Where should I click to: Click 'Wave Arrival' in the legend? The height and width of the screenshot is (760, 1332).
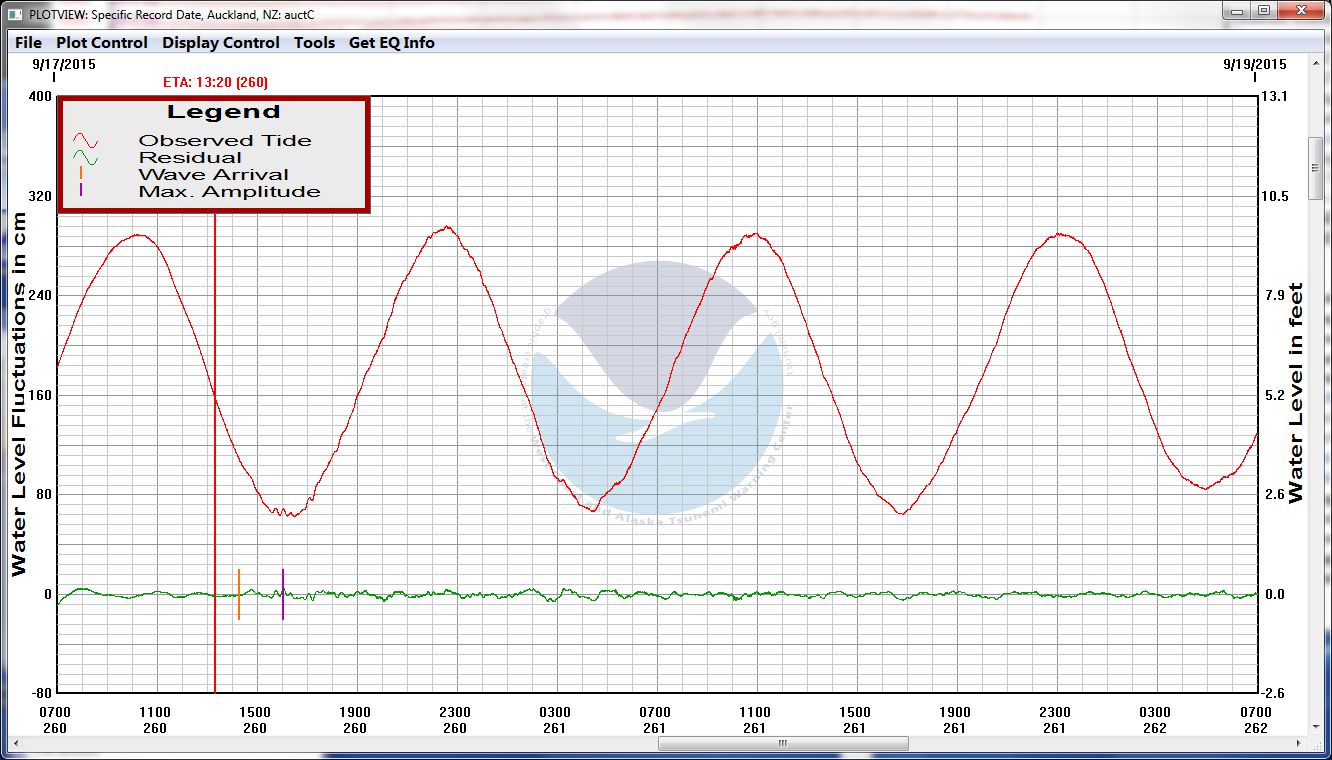click(214, 175)
